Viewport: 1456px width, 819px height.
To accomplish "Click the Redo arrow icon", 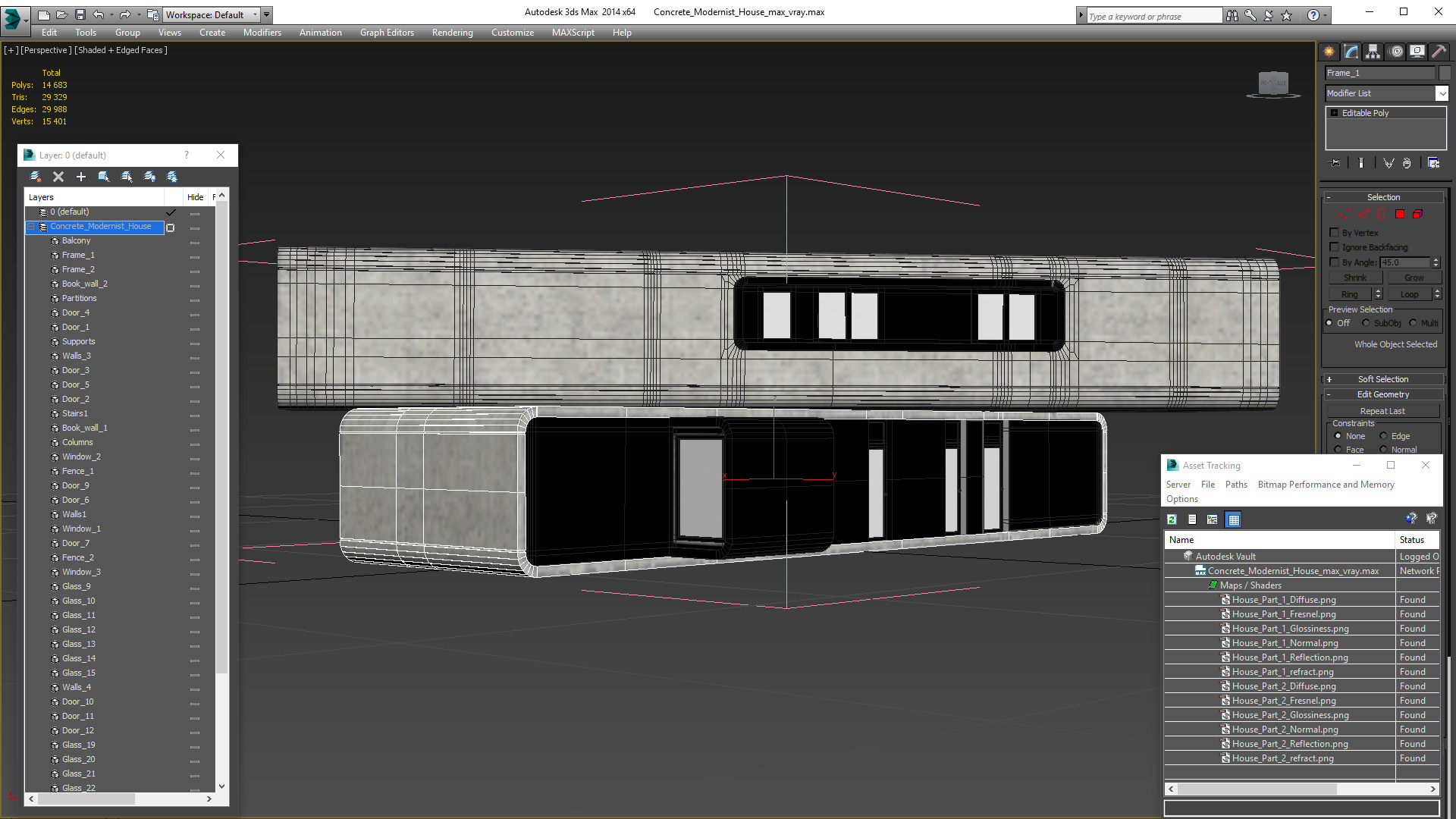I will tap(125, 14).
